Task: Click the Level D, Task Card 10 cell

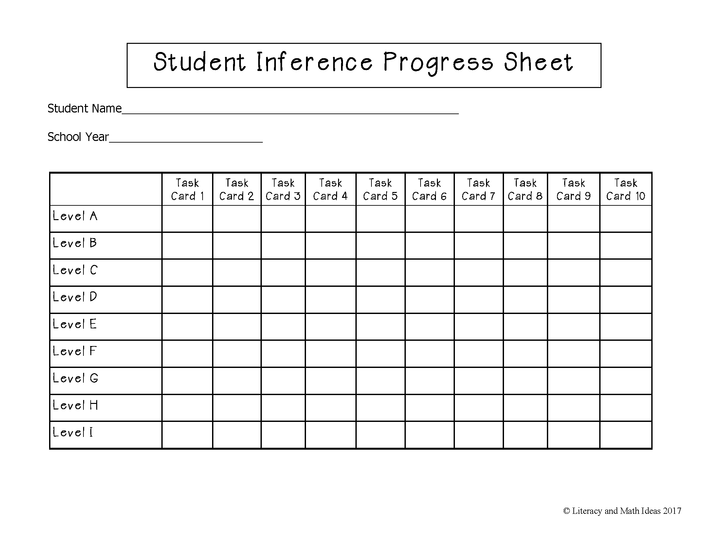Action: (625, 298)
